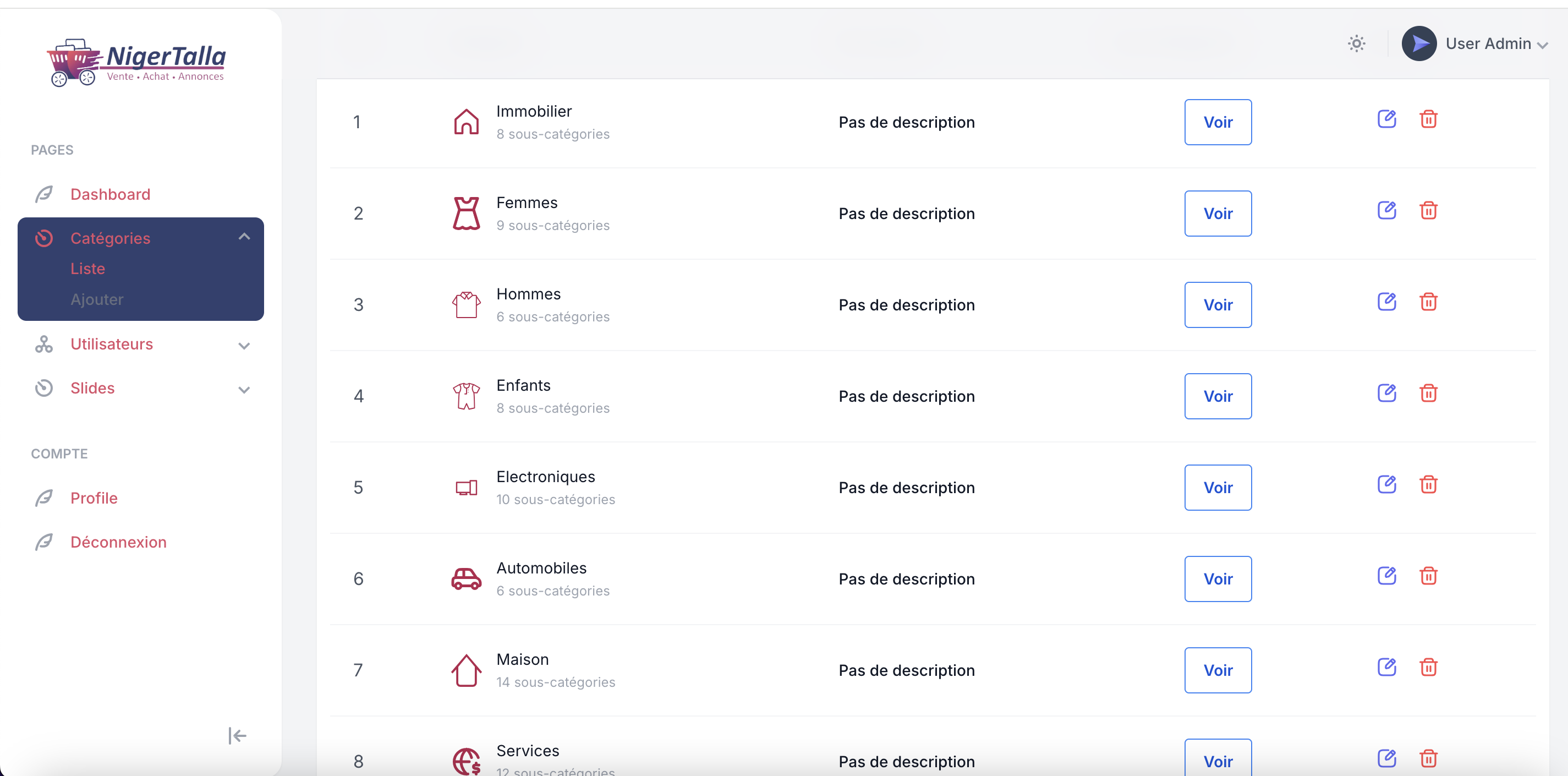Click Voir for Immobilier
The image size is (1568, 776).
pyautogui.click(x=1218, y=122)
